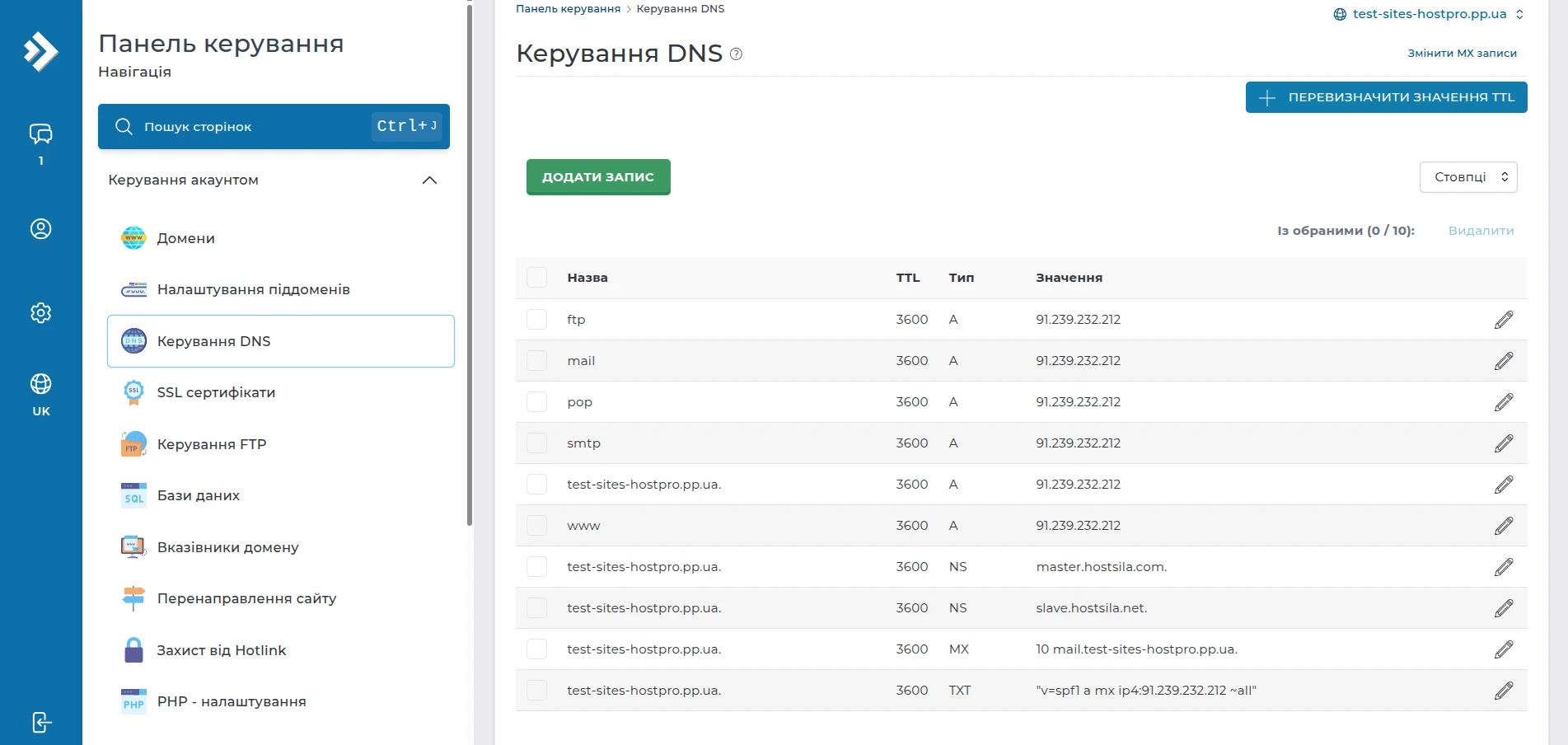This screenshot has height=745, width=1568.
Task: Sort by the Назва column header
Action: [x=587, y=278]
